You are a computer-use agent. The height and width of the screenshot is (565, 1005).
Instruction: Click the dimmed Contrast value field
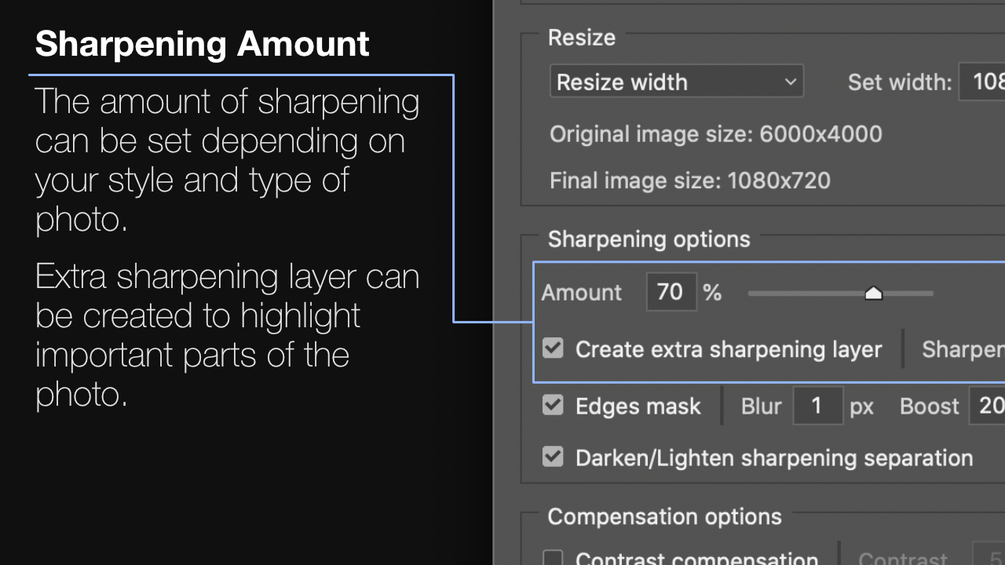pos(988,558)
